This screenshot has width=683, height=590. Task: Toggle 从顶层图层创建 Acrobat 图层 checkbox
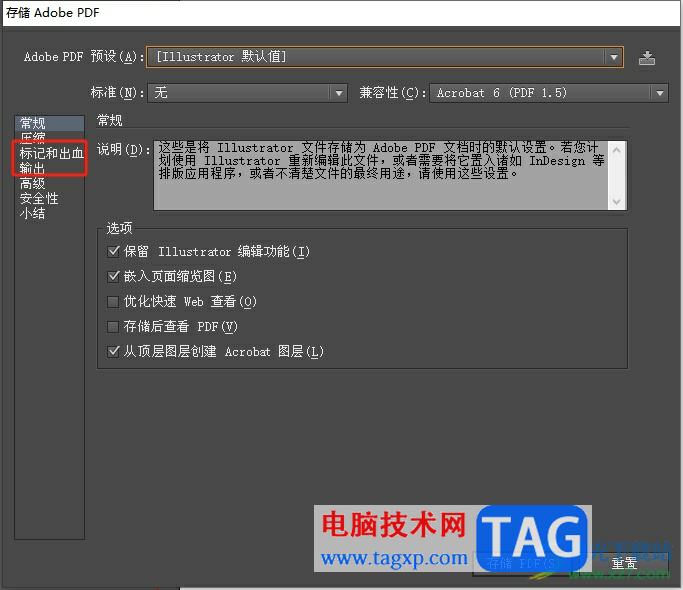pyautogui.click(x=113, y=351)
